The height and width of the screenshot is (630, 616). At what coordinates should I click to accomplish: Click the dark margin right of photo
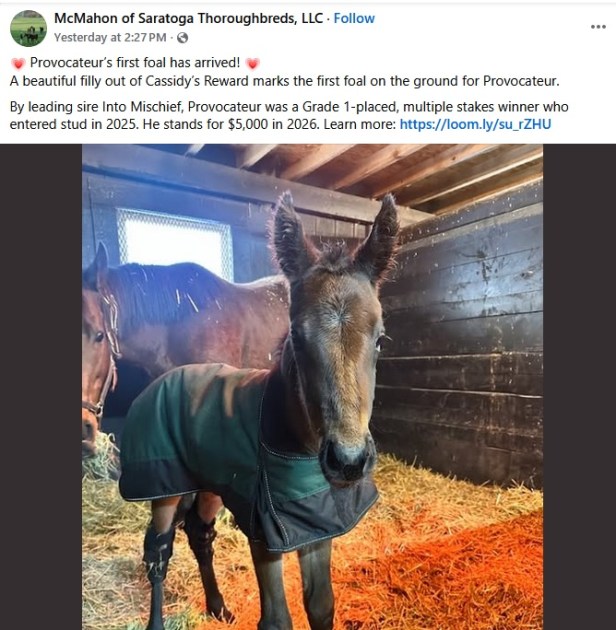point(579,387)
